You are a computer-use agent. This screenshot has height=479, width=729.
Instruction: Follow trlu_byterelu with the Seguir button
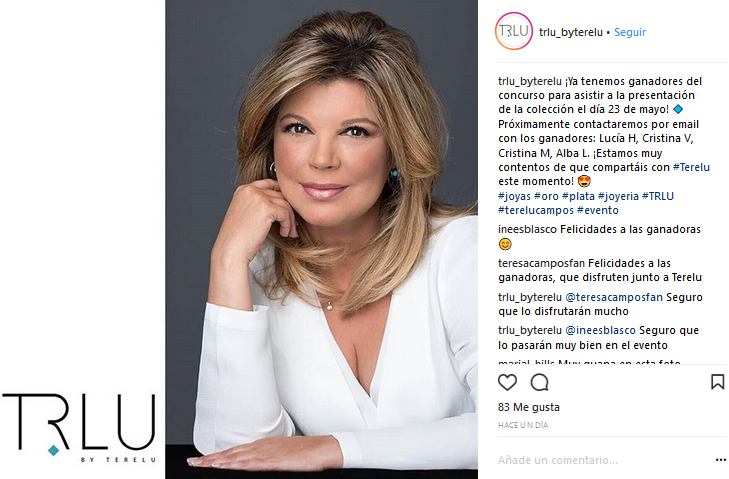tap(630, 32)
